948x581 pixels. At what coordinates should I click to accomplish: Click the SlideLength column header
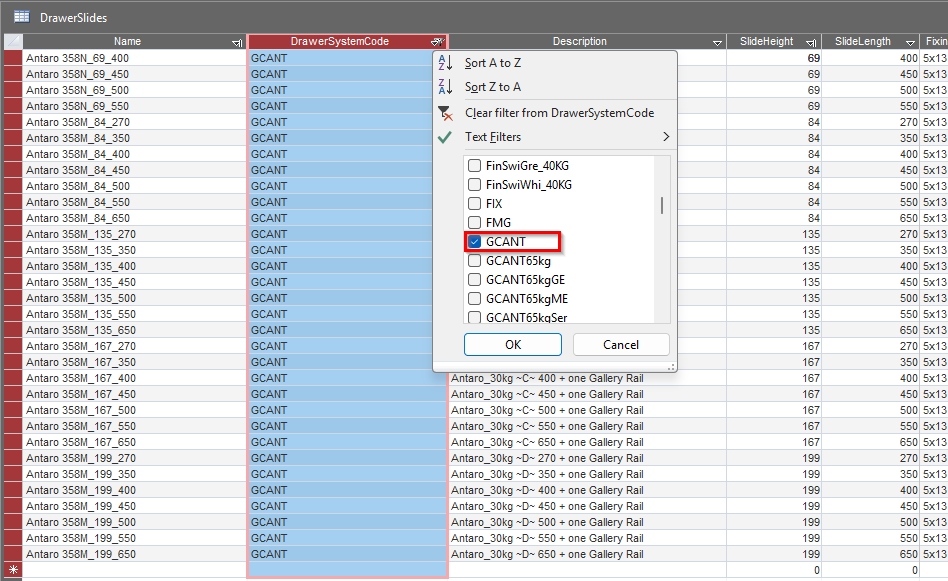coord(863,42)
